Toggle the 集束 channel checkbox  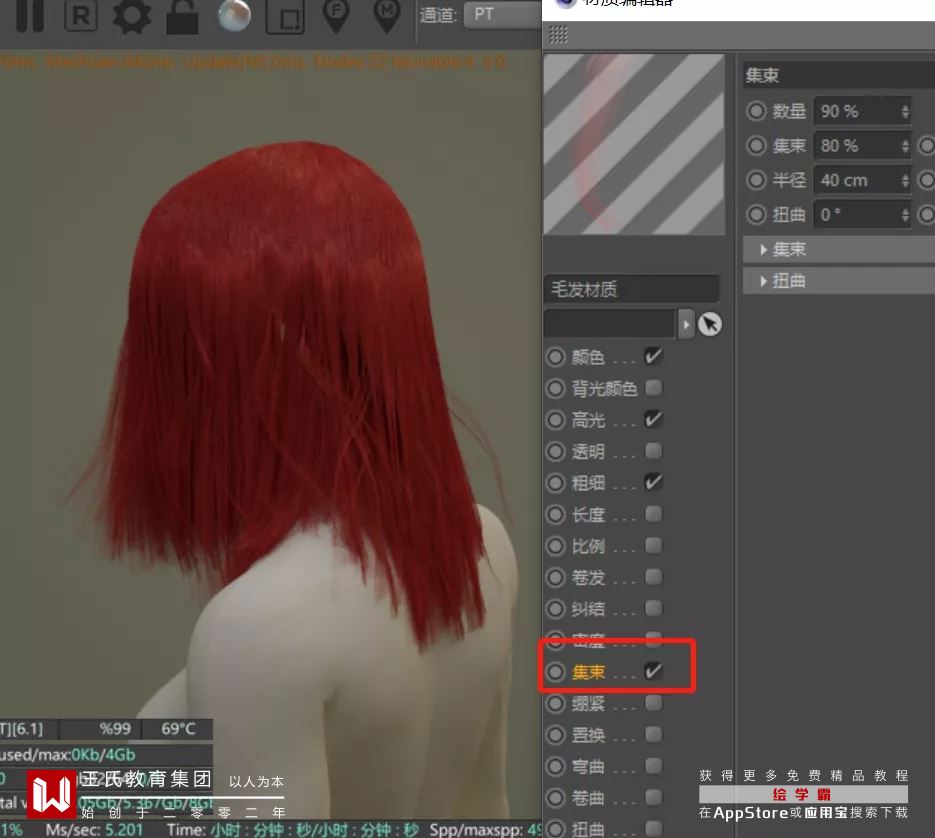click(x=654, y=672)
